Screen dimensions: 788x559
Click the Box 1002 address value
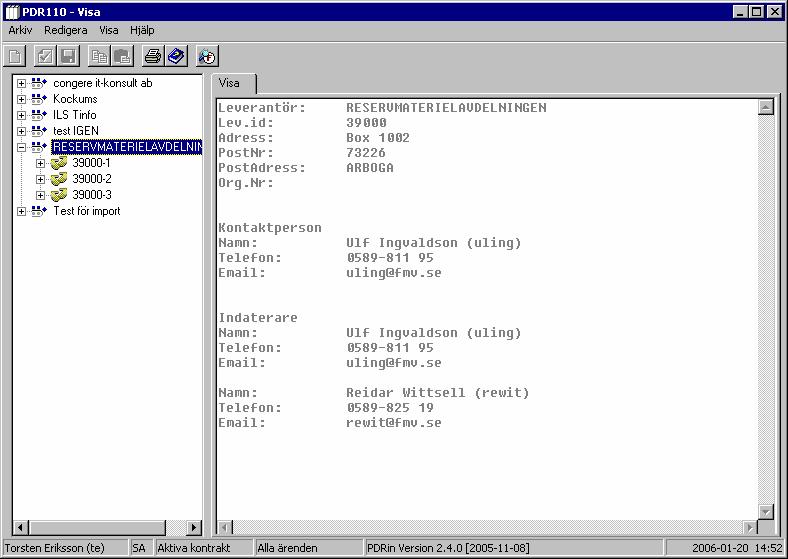click(378, 138)
